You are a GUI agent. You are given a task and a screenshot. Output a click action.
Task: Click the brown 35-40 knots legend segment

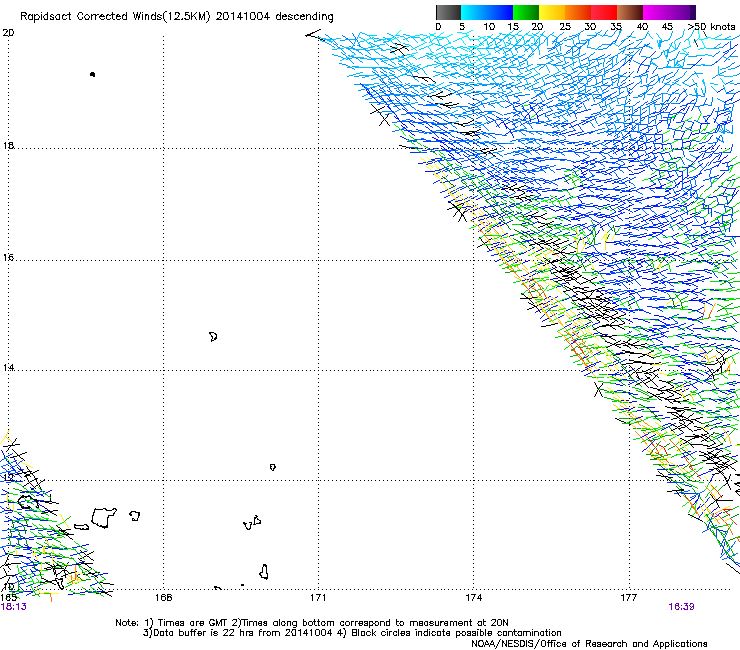tap(630, 12)
